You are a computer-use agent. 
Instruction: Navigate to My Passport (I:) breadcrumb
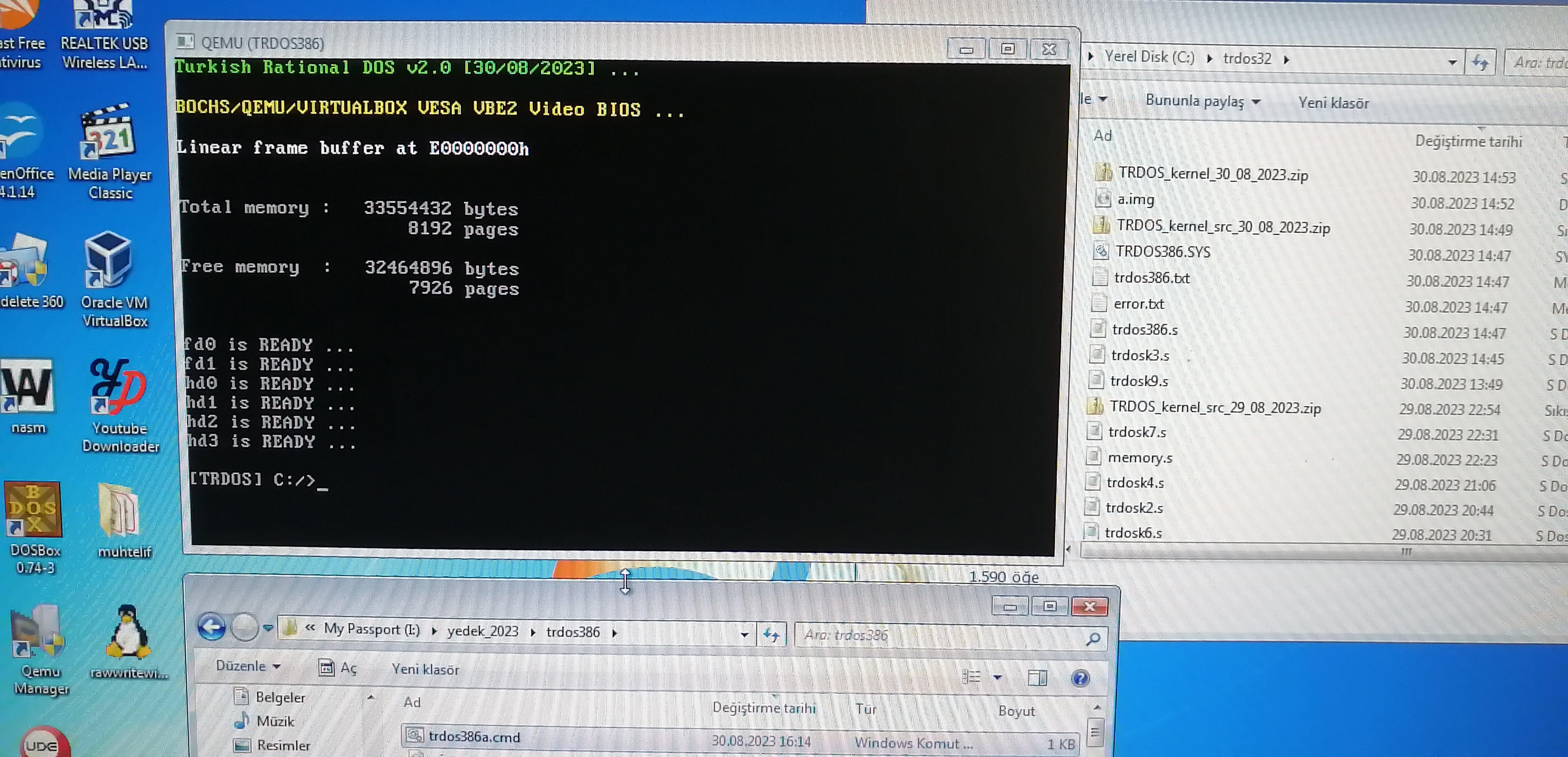(371, 629)
